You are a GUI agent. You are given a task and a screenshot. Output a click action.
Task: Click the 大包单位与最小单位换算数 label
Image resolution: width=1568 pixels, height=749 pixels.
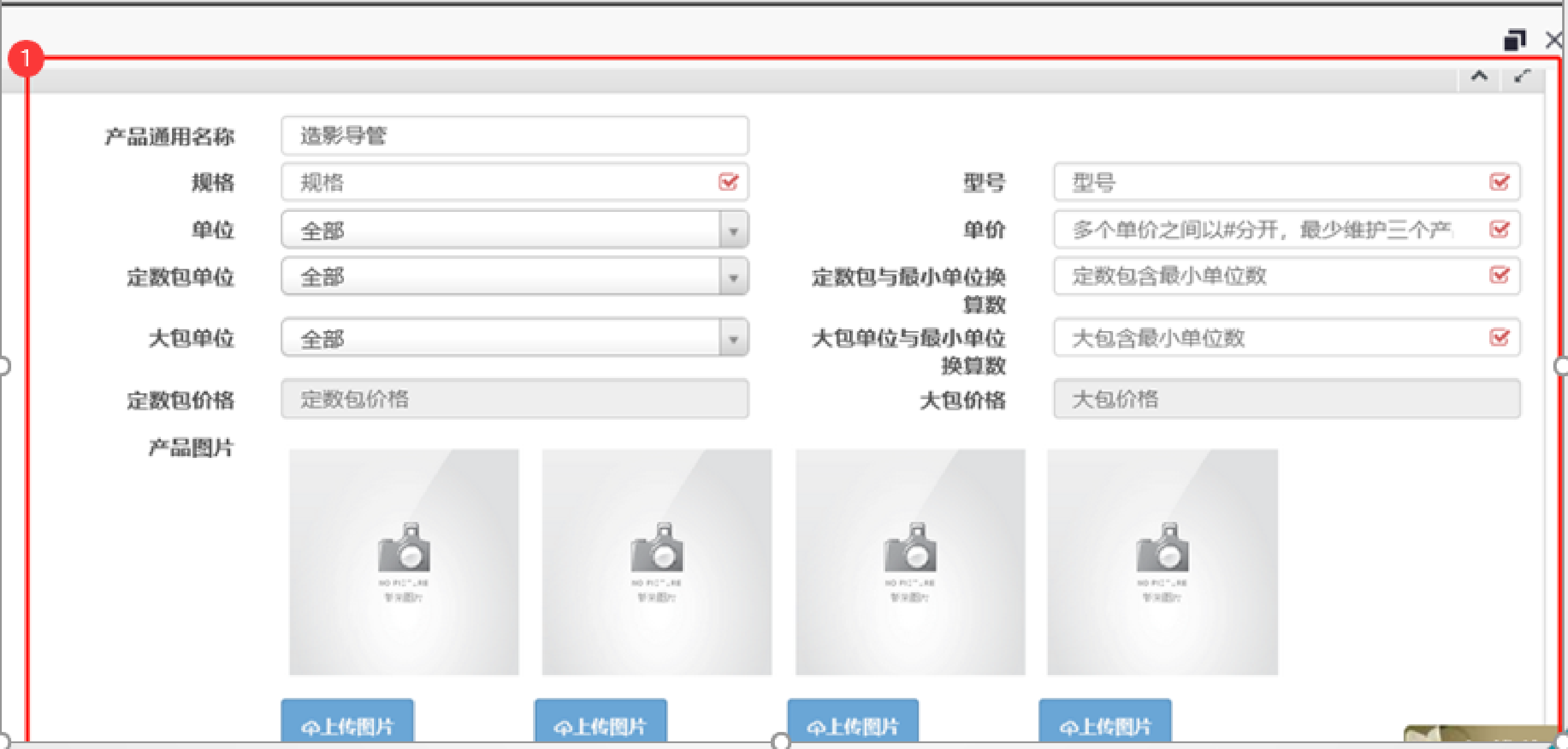tap(909, 352)
